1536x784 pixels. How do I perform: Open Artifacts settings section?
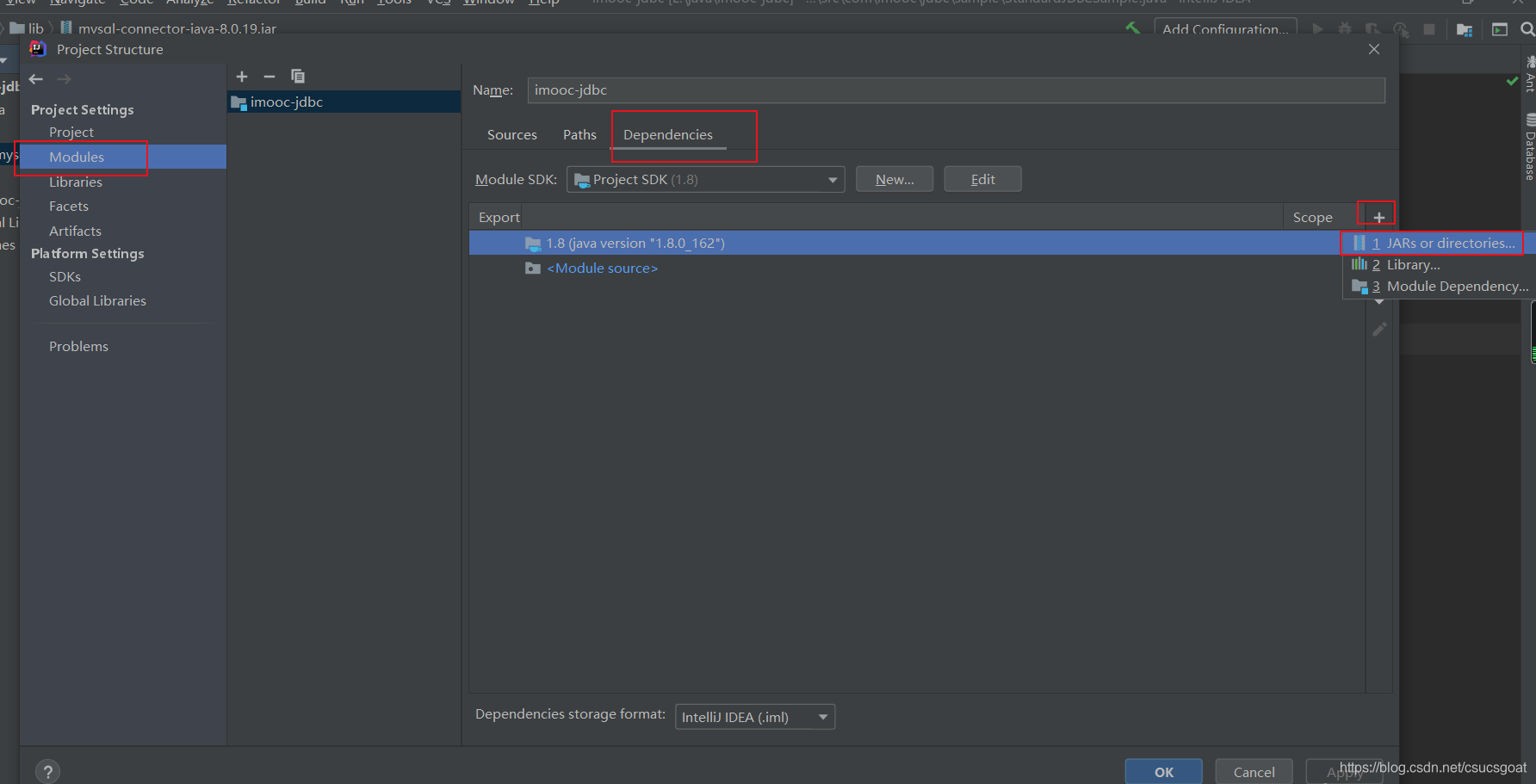click(x=75, y=231)
